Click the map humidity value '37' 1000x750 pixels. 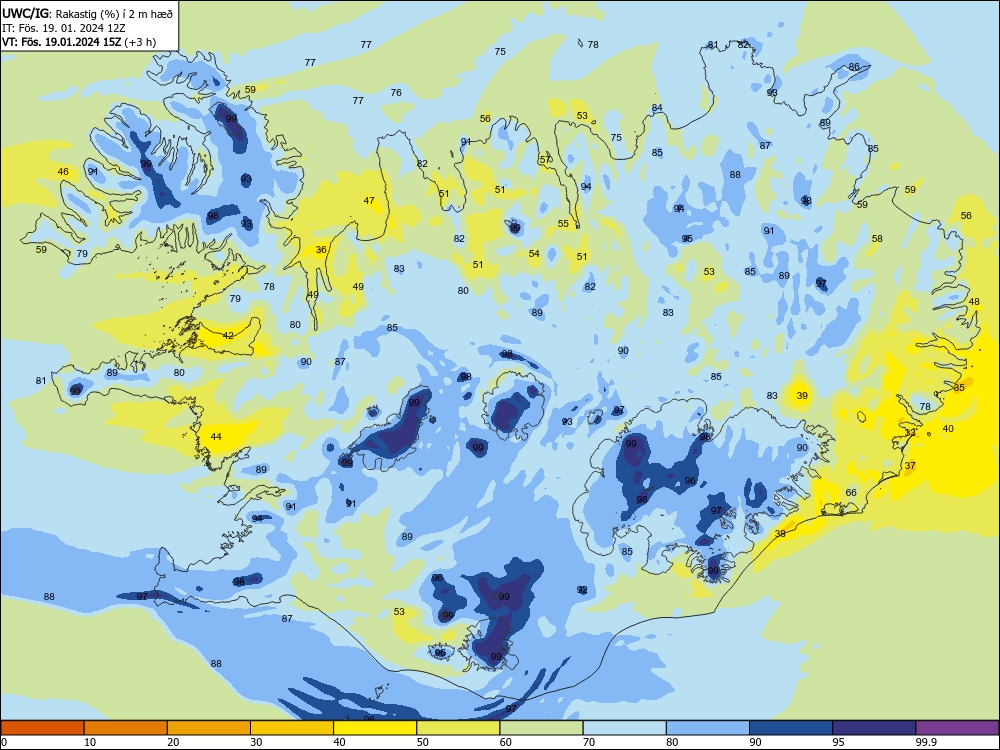[910, 466]
